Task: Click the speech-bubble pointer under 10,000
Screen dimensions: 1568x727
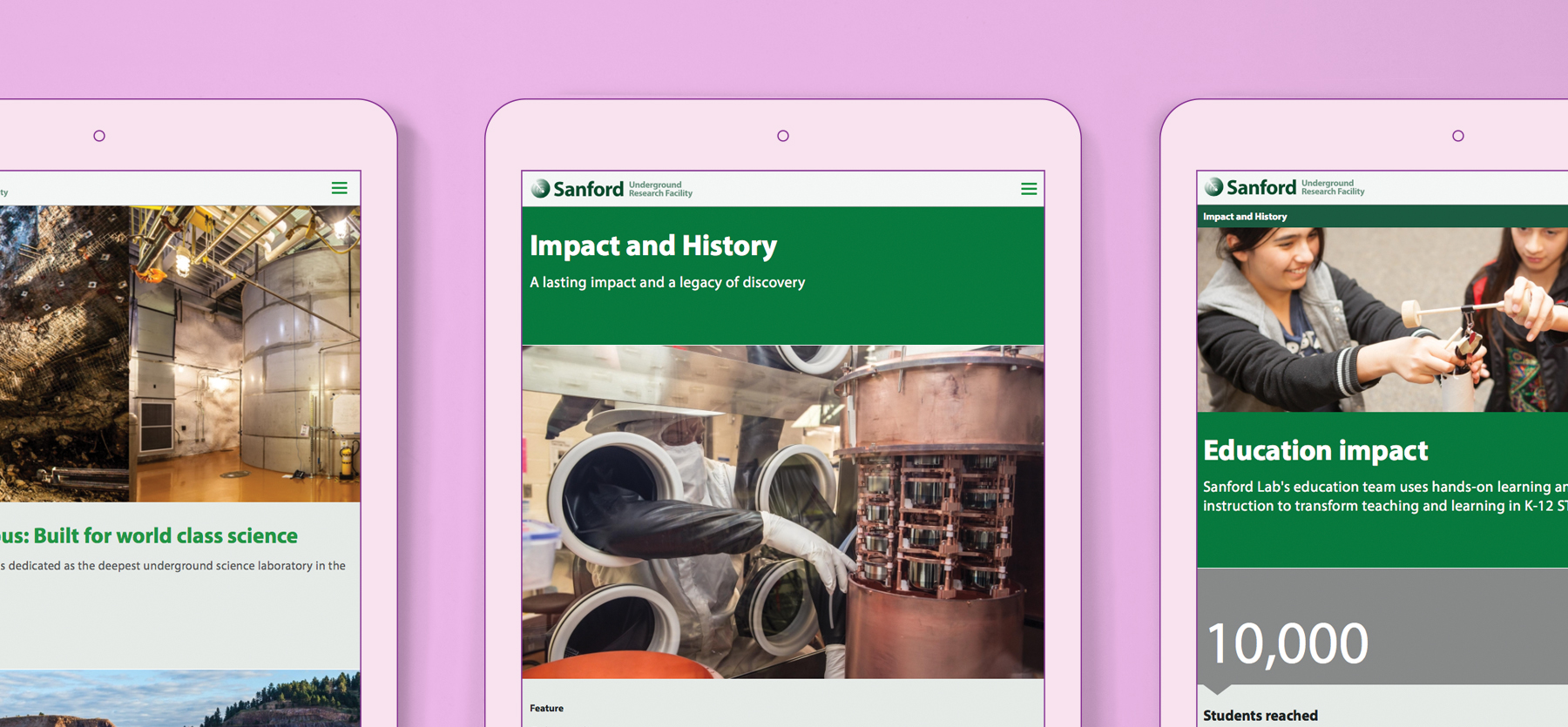Action: (1217, 689)
